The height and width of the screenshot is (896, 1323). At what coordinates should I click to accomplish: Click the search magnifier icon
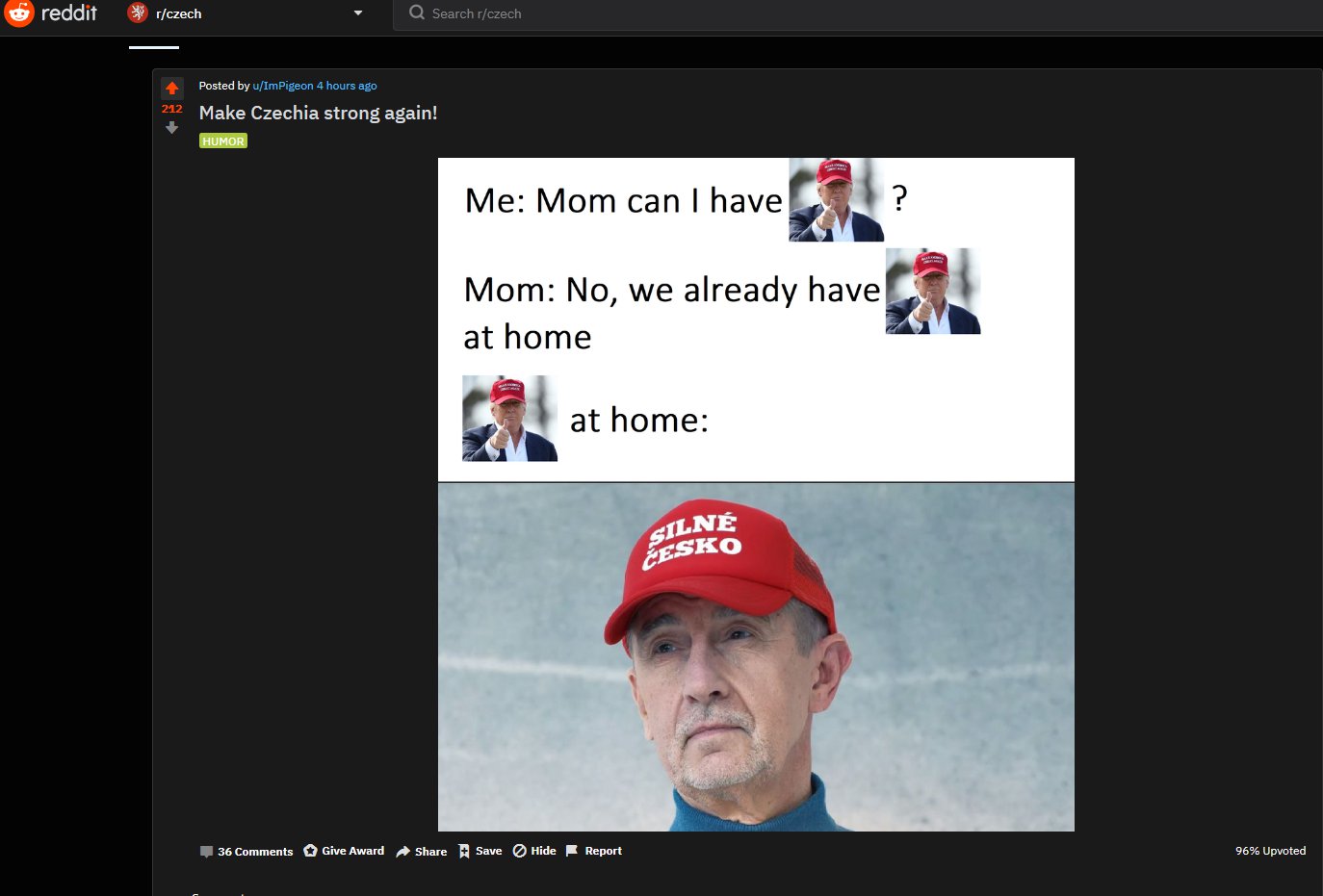tap(417, 13)
